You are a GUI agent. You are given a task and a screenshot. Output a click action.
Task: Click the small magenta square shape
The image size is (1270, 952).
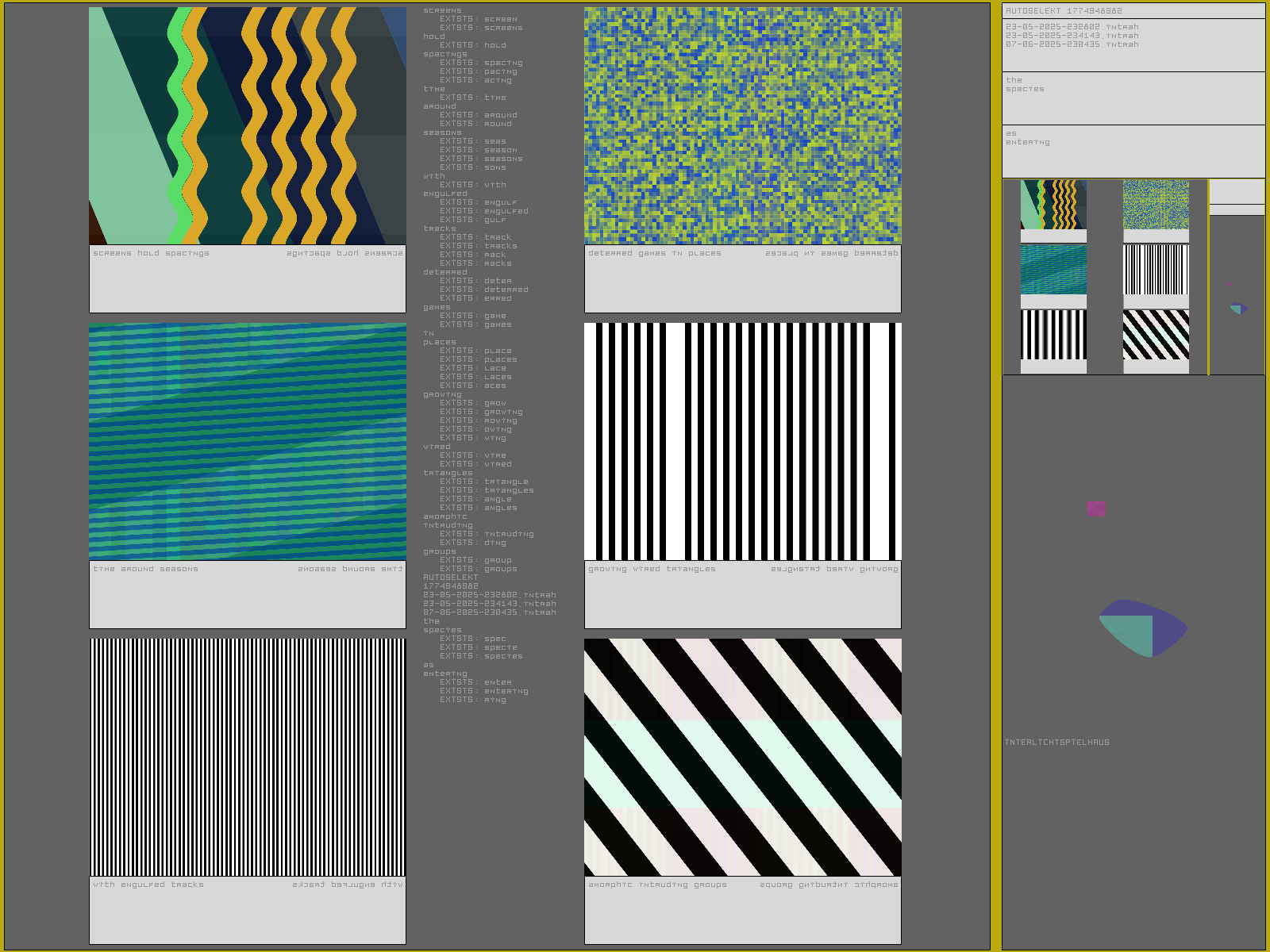tap(1096, 509)
